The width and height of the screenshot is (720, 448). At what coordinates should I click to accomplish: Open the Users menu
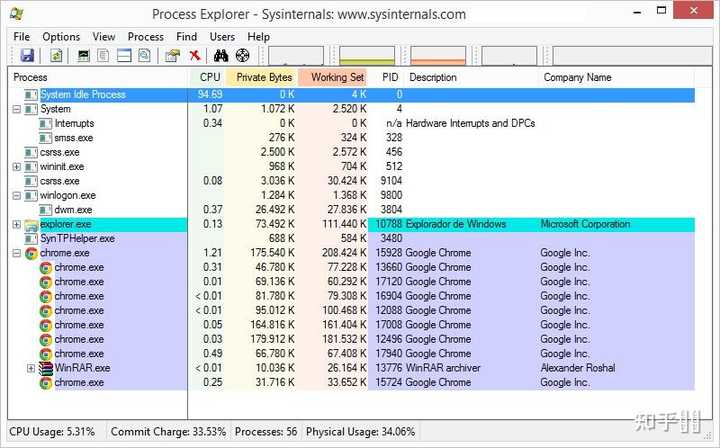pyautogui.click(x=222, y=37)
